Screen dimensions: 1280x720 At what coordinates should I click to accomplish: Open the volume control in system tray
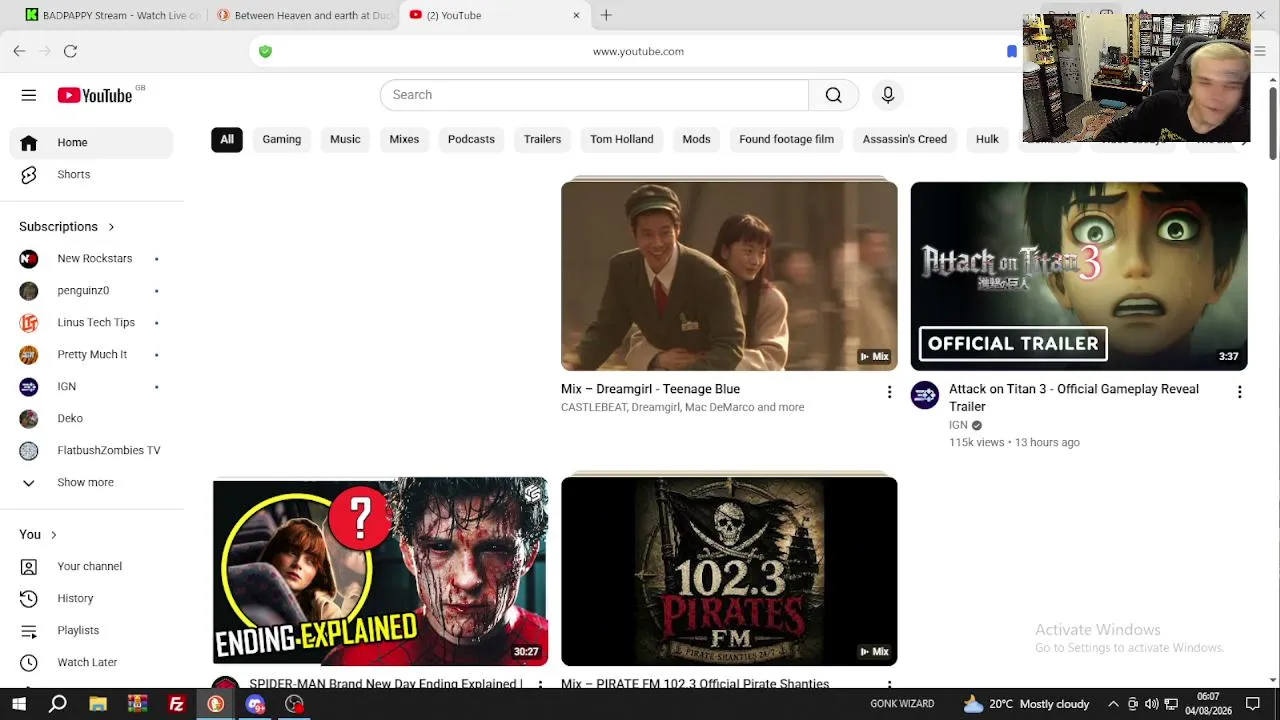(1152, 704)
